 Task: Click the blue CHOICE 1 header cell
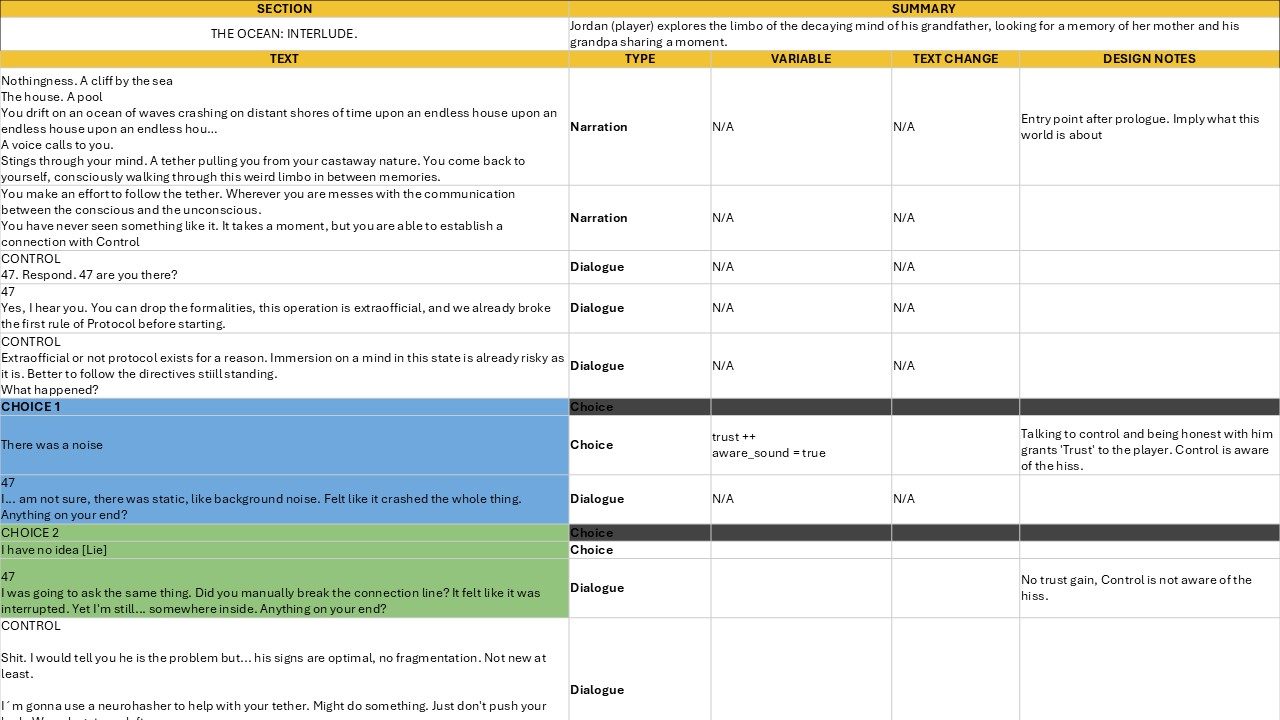[284, 407]
